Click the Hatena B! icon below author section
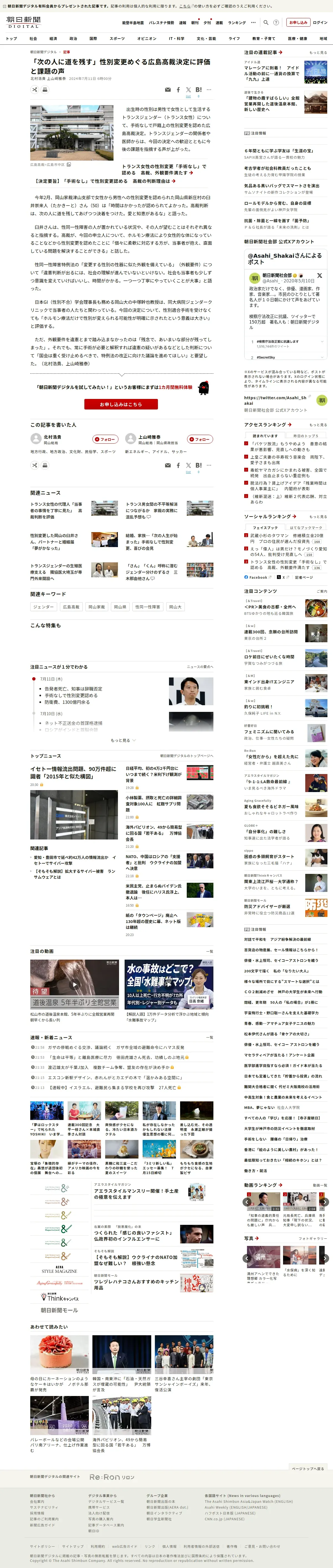333x1568 pixels. (x=198, y=465)
